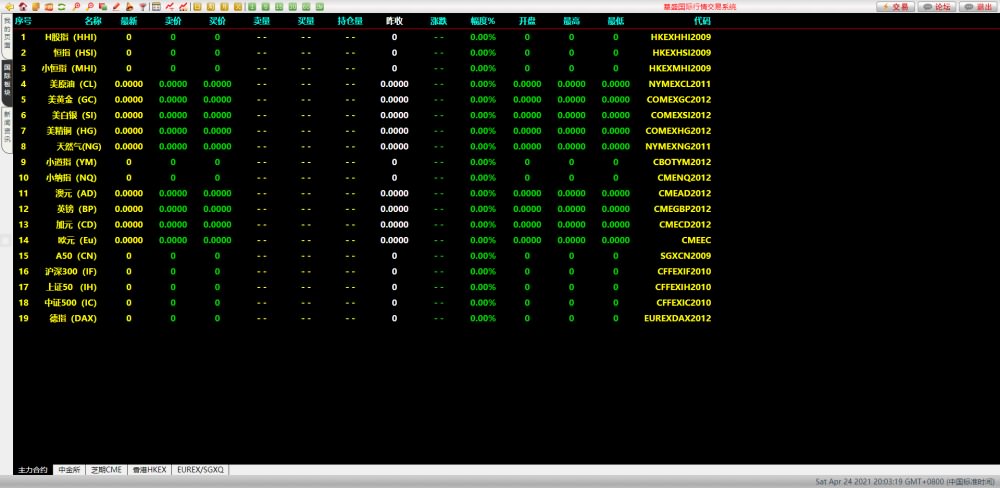
Task: Switch to the EUREX/SGXQ bottom tab
Action: [x=200, y=470]
